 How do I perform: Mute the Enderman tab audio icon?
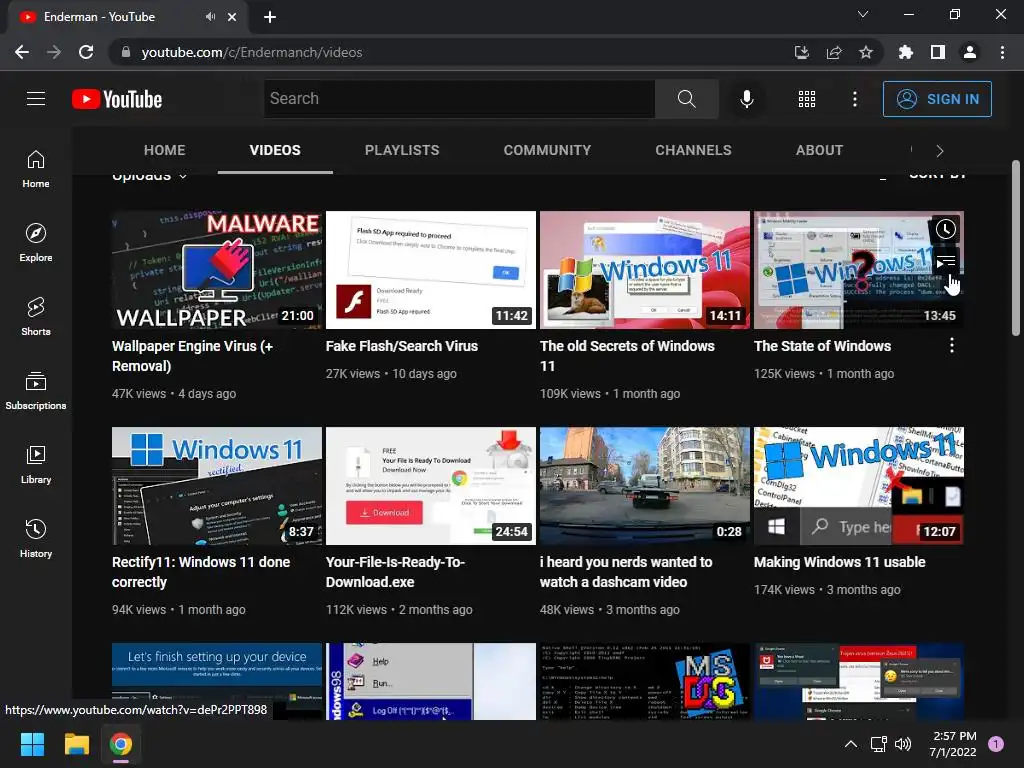[210, 17]
